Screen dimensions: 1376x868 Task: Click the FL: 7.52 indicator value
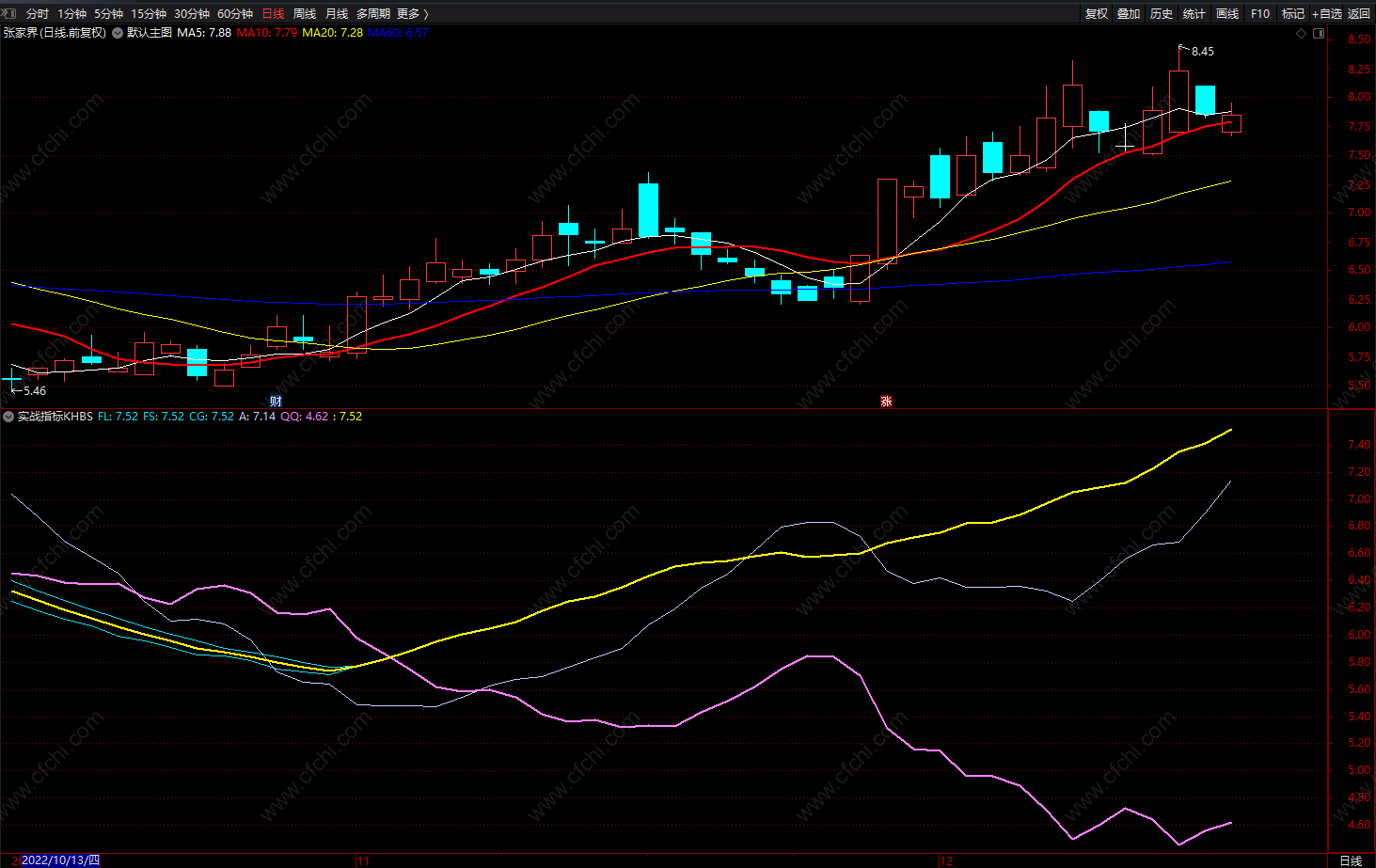[118, 417]
